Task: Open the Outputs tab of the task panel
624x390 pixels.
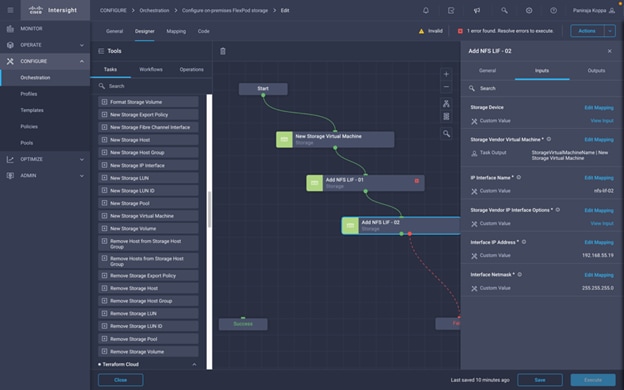Action: pos(596,70)
